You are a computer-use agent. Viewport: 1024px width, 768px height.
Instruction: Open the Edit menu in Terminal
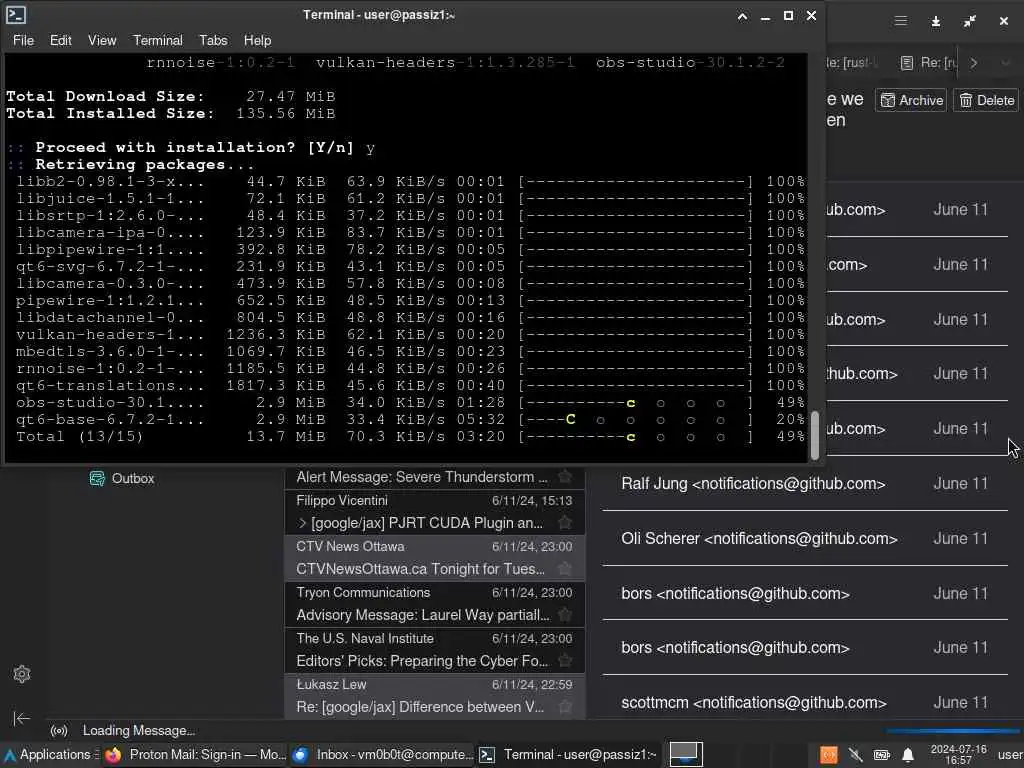tap(61, 40)
